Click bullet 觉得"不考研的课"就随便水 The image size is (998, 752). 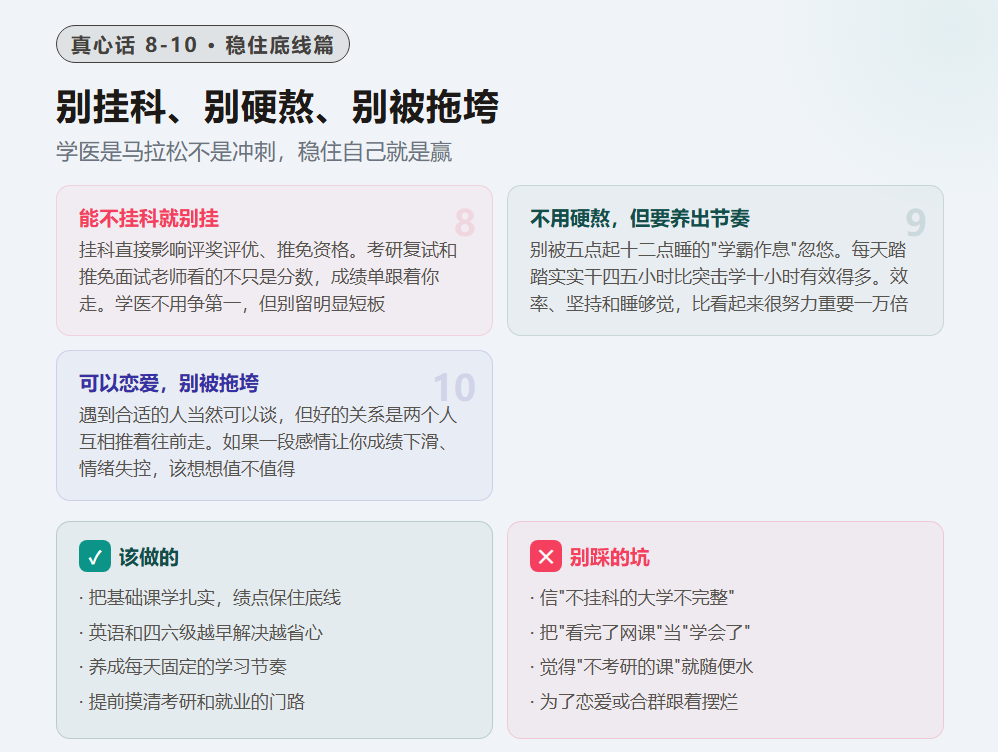pyautogui.click(x=642, y=667)
